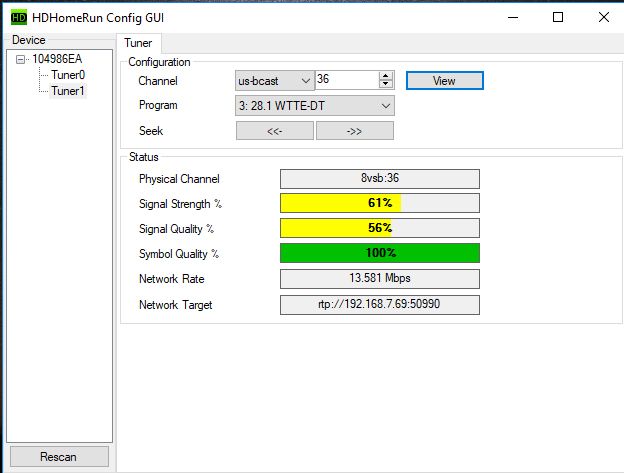Switch to the Tuner tab

tap(139, 43)
